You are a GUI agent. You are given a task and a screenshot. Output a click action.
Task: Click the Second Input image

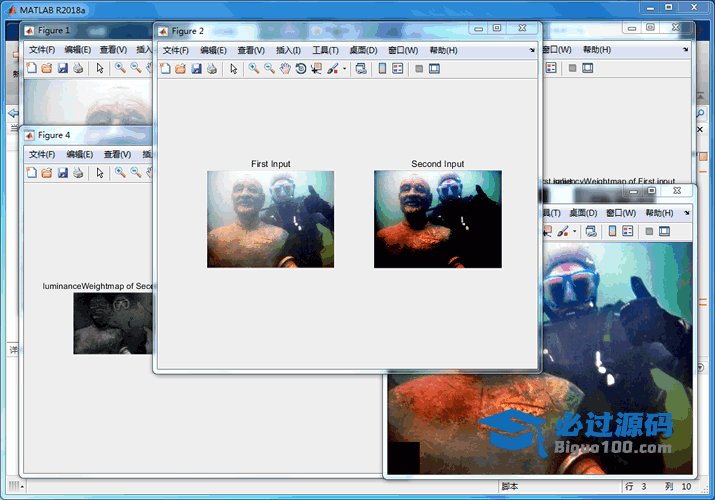point(437,219)
